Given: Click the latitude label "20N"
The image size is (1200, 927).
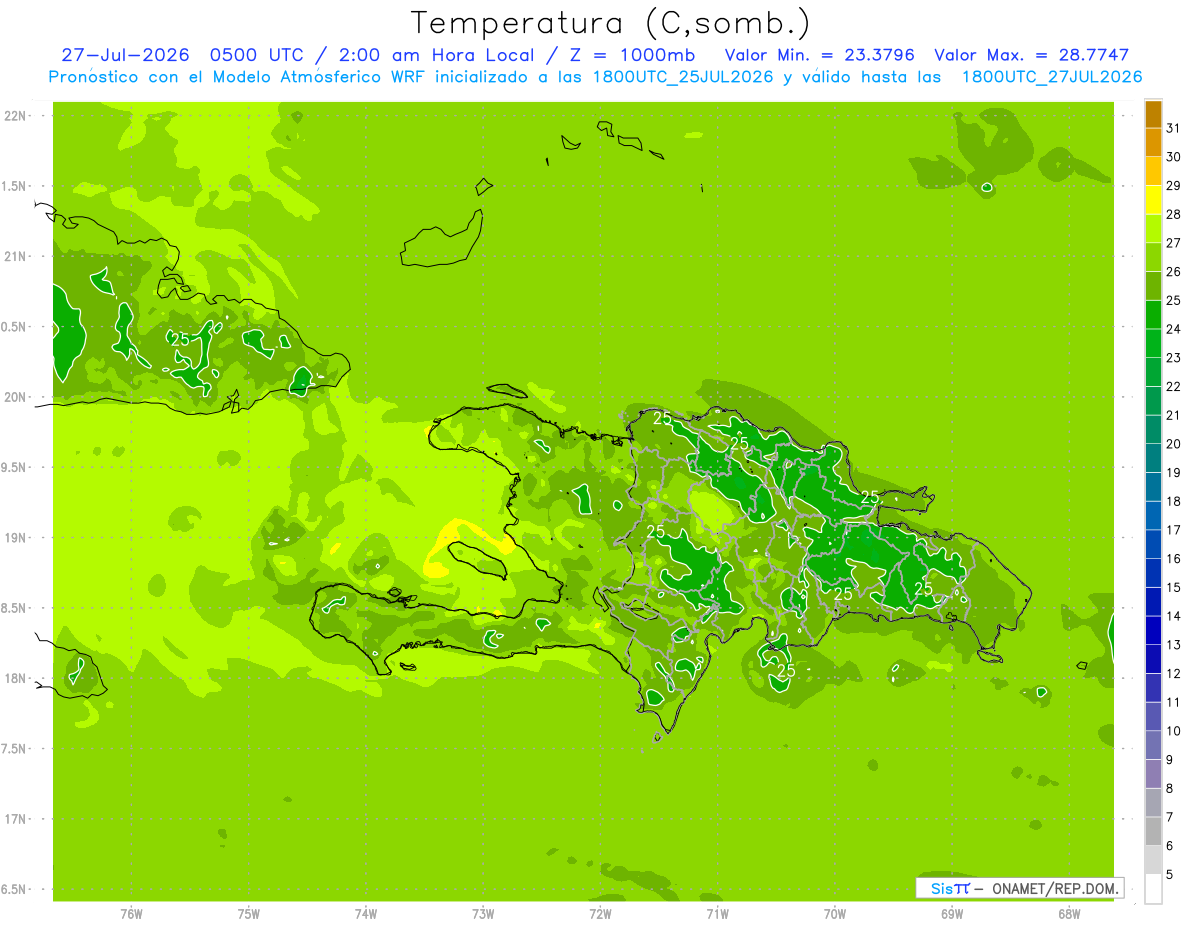Looking at the screenshot, I should click(16, 398).
